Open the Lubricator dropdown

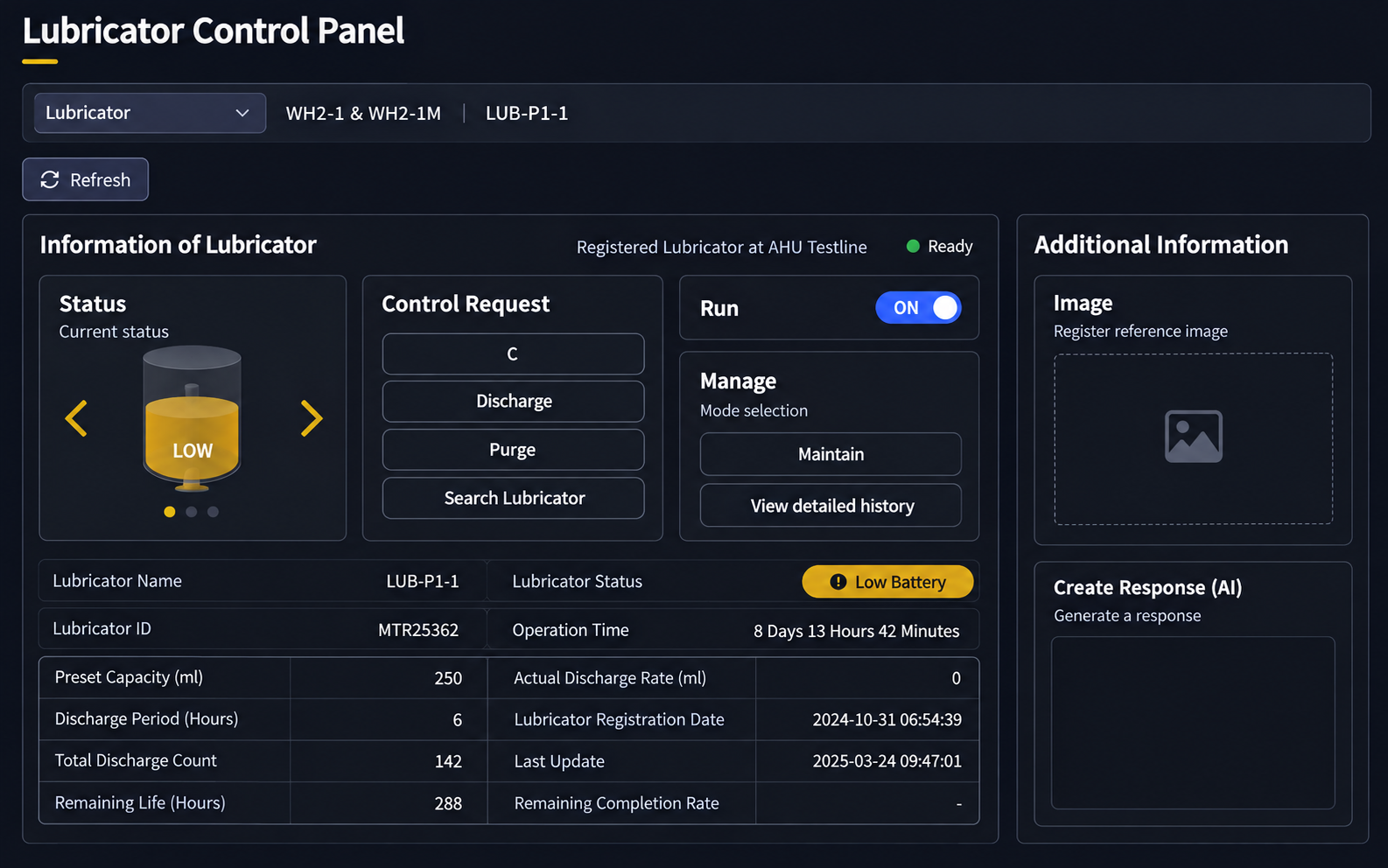(x=150, y=113)
